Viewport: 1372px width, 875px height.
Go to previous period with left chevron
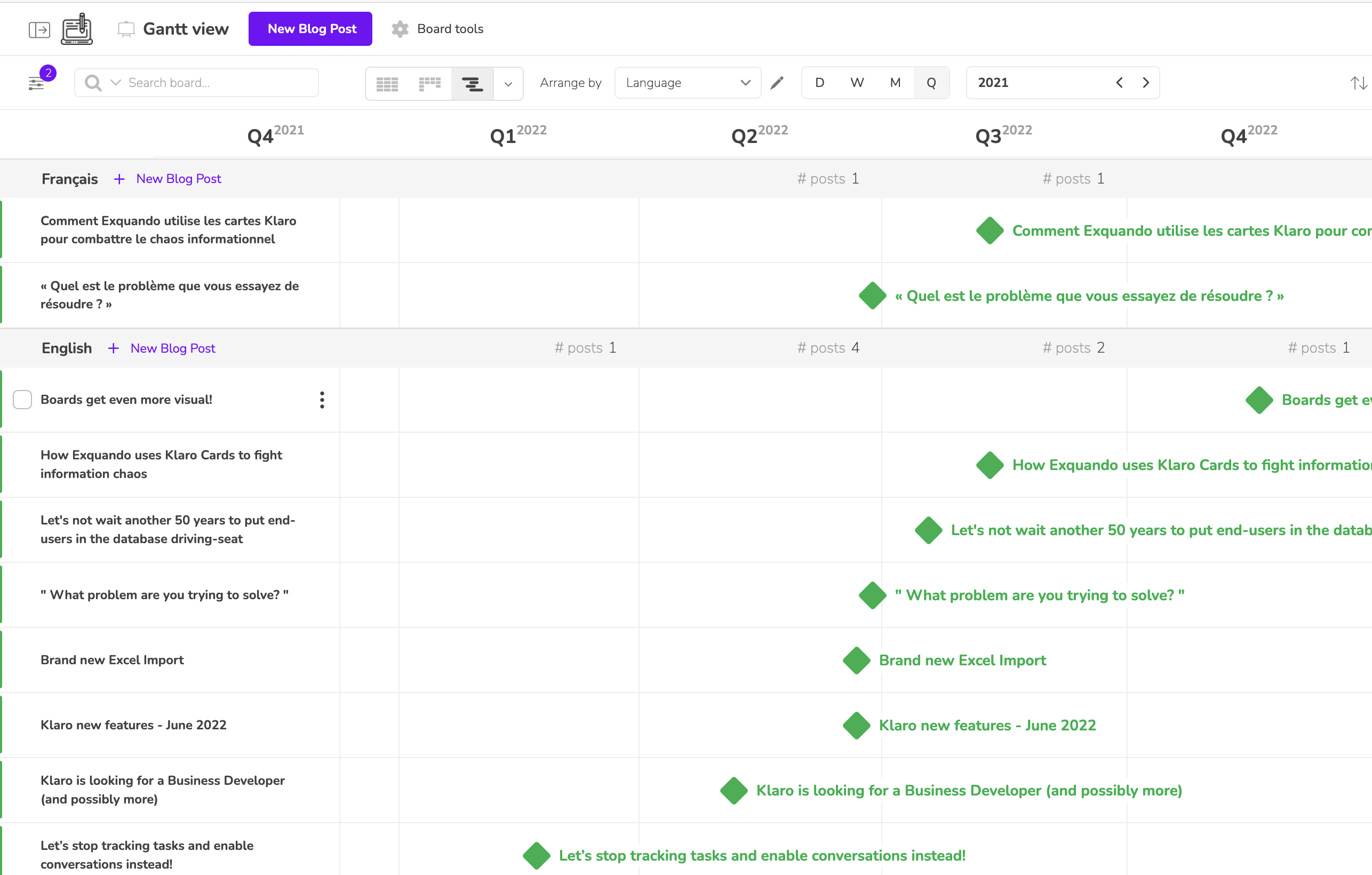(x=1120, y=83)
